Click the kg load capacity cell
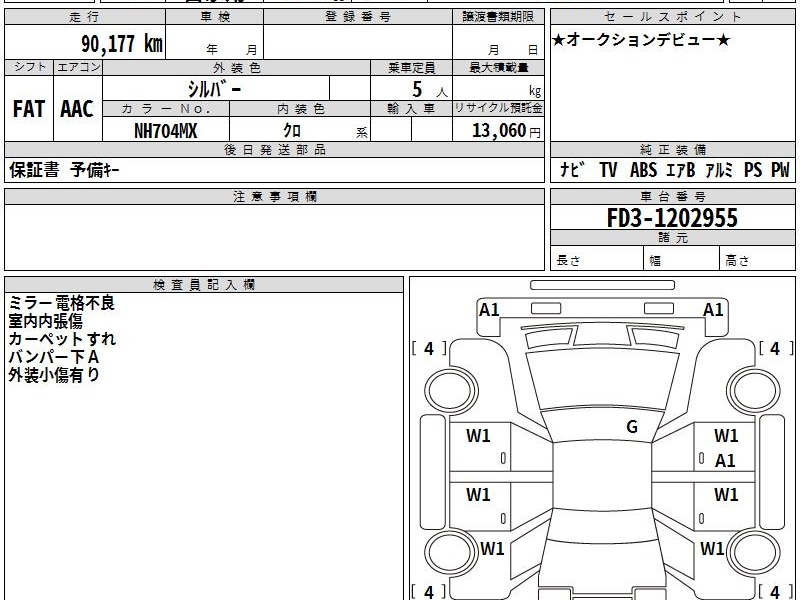 [x=498, y=88]
